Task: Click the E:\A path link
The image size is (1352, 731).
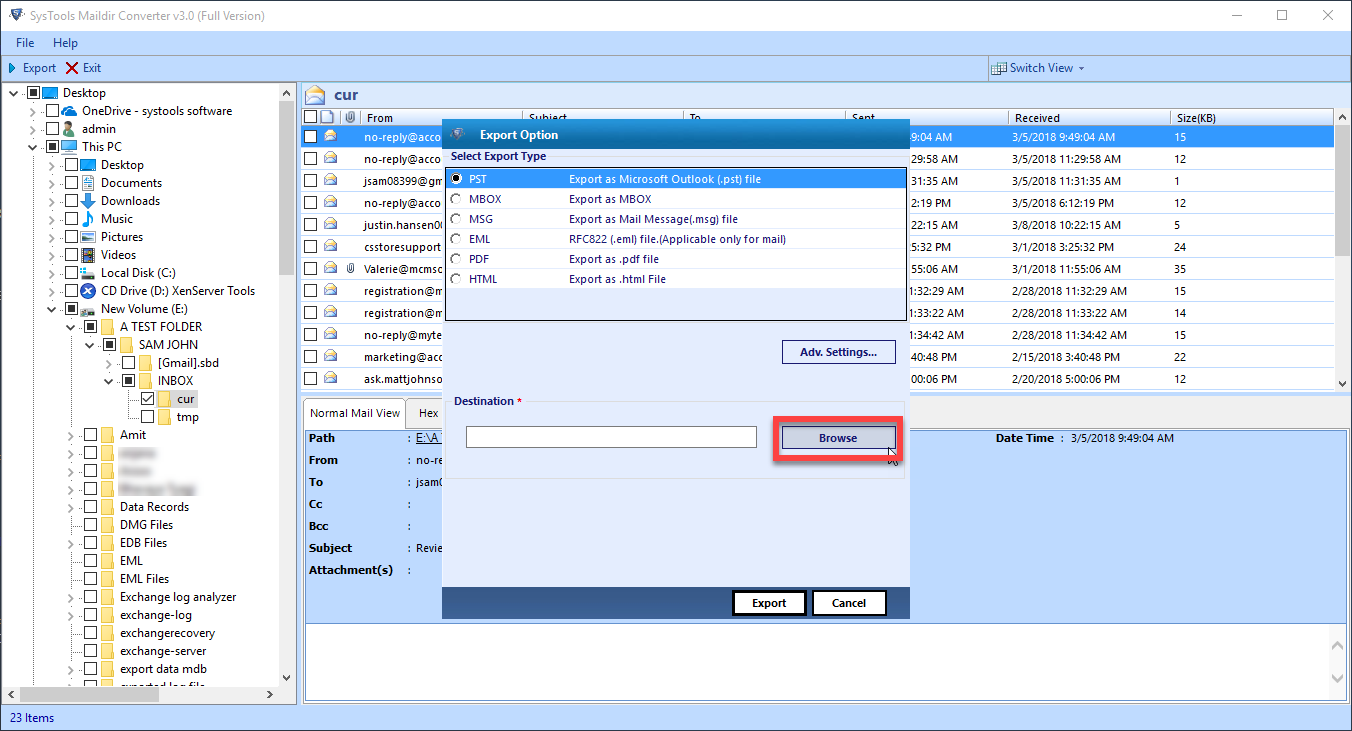Action: click(429, 438)
